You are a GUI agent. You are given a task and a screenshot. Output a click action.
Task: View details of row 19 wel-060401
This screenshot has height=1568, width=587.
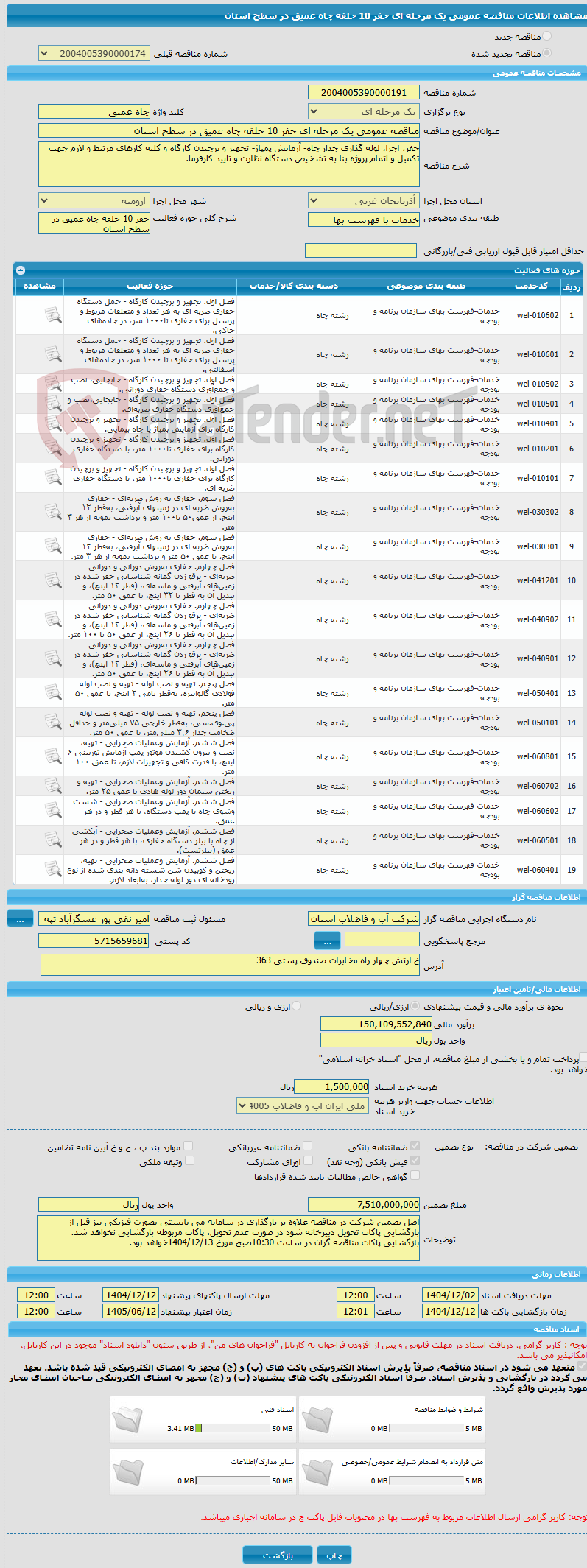pos(53,870)
